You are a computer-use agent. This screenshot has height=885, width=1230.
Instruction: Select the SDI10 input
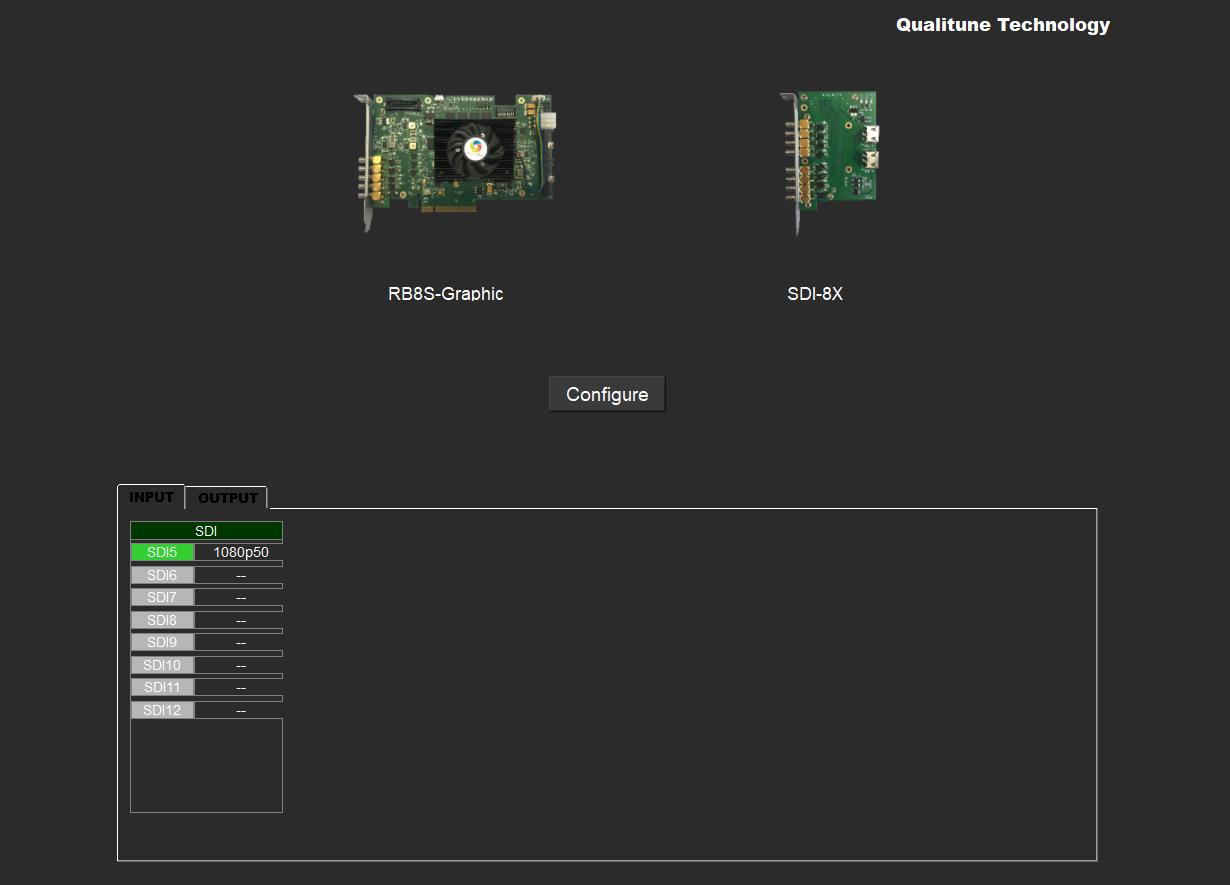(162, 665)
